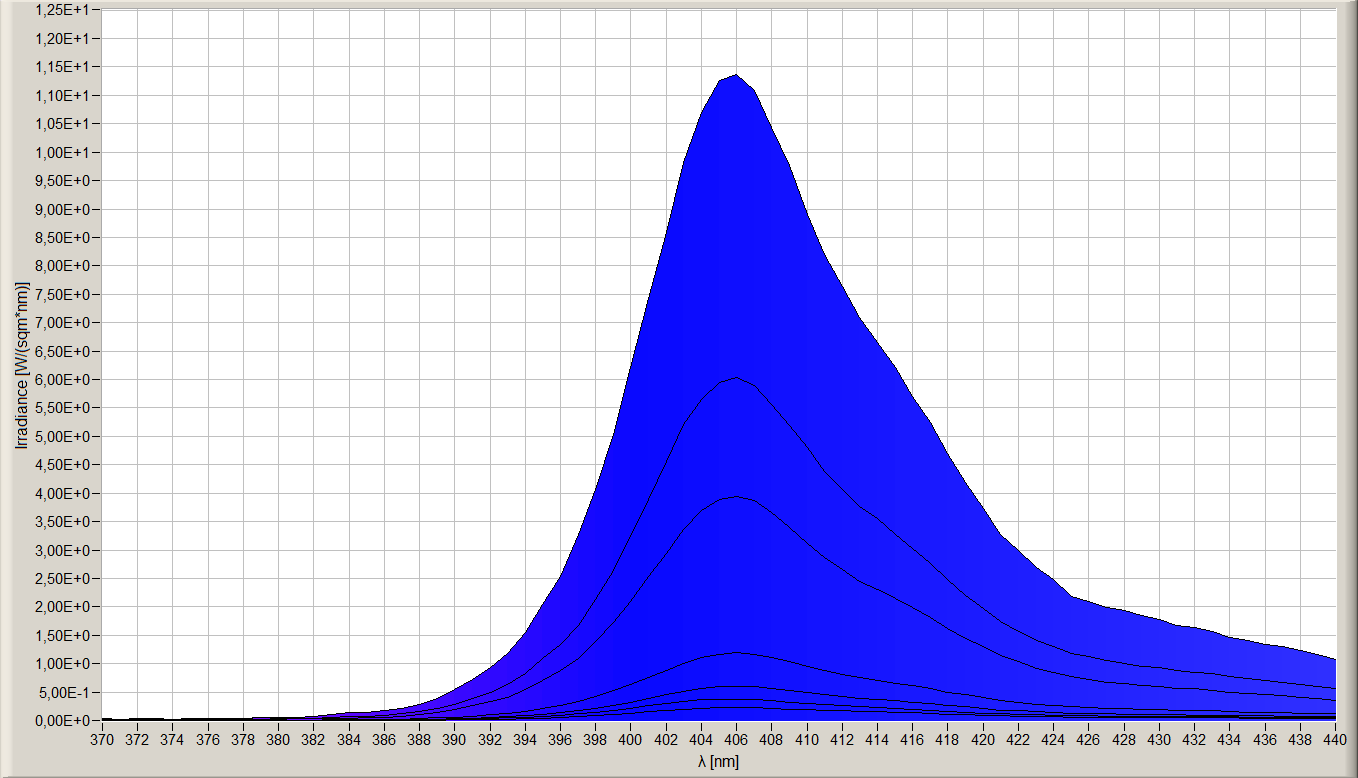1358x778 pixels.
Task: Select the Y-axis value 3,50E+0
Action: (62, 521)
